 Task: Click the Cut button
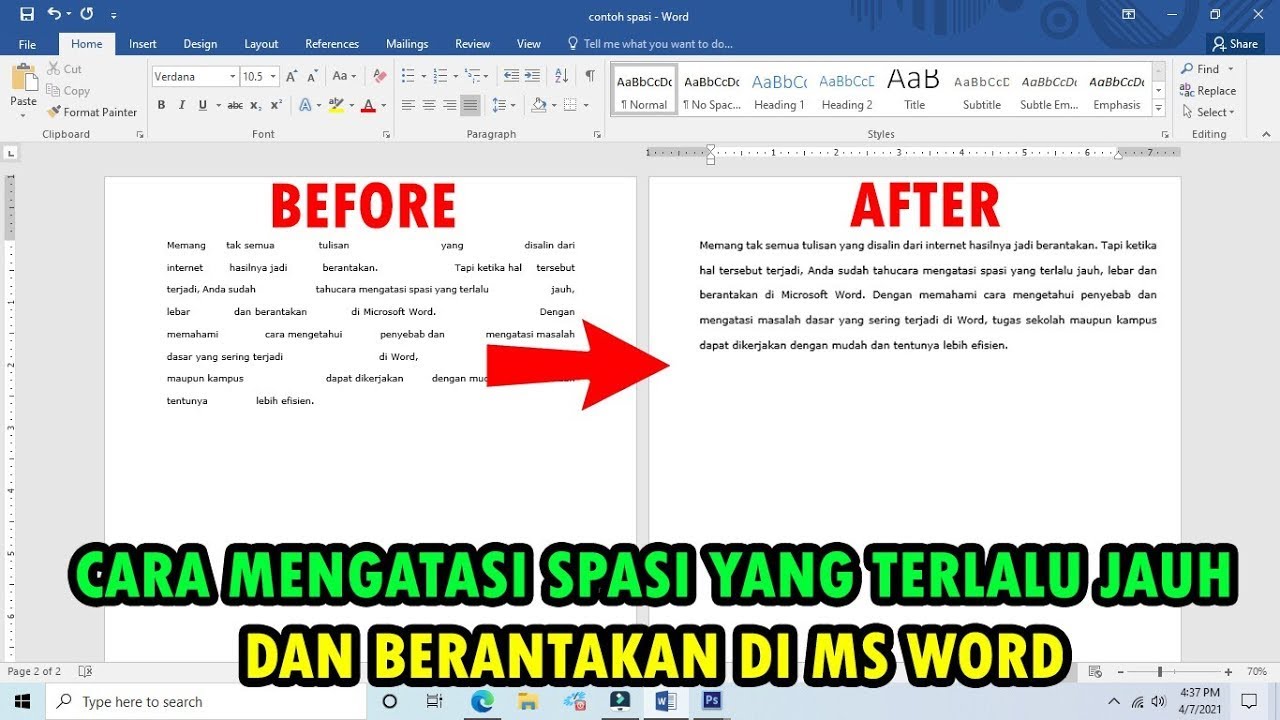coord(64,69)
